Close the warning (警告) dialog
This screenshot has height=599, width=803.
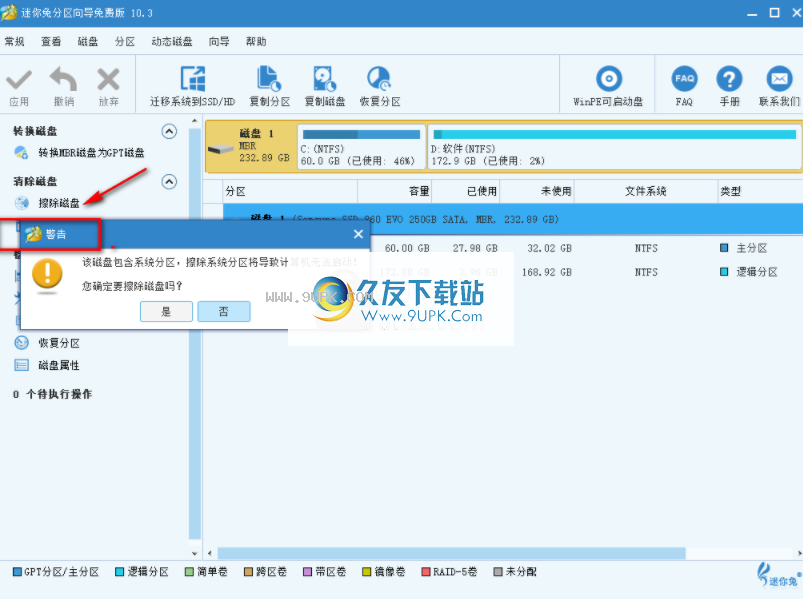click(x=358, y=234)
